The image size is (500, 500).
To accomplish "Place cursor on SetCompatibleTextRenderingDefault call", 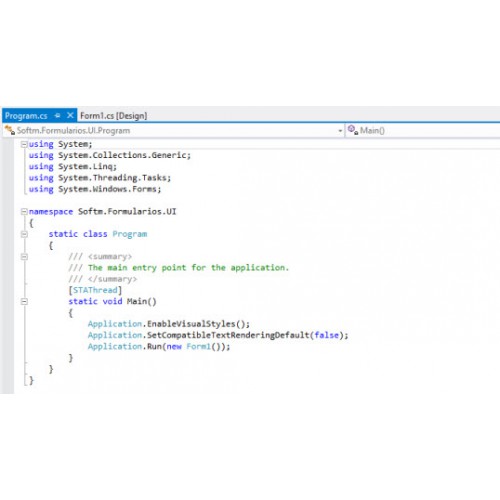I will click(x=228, y=335).
